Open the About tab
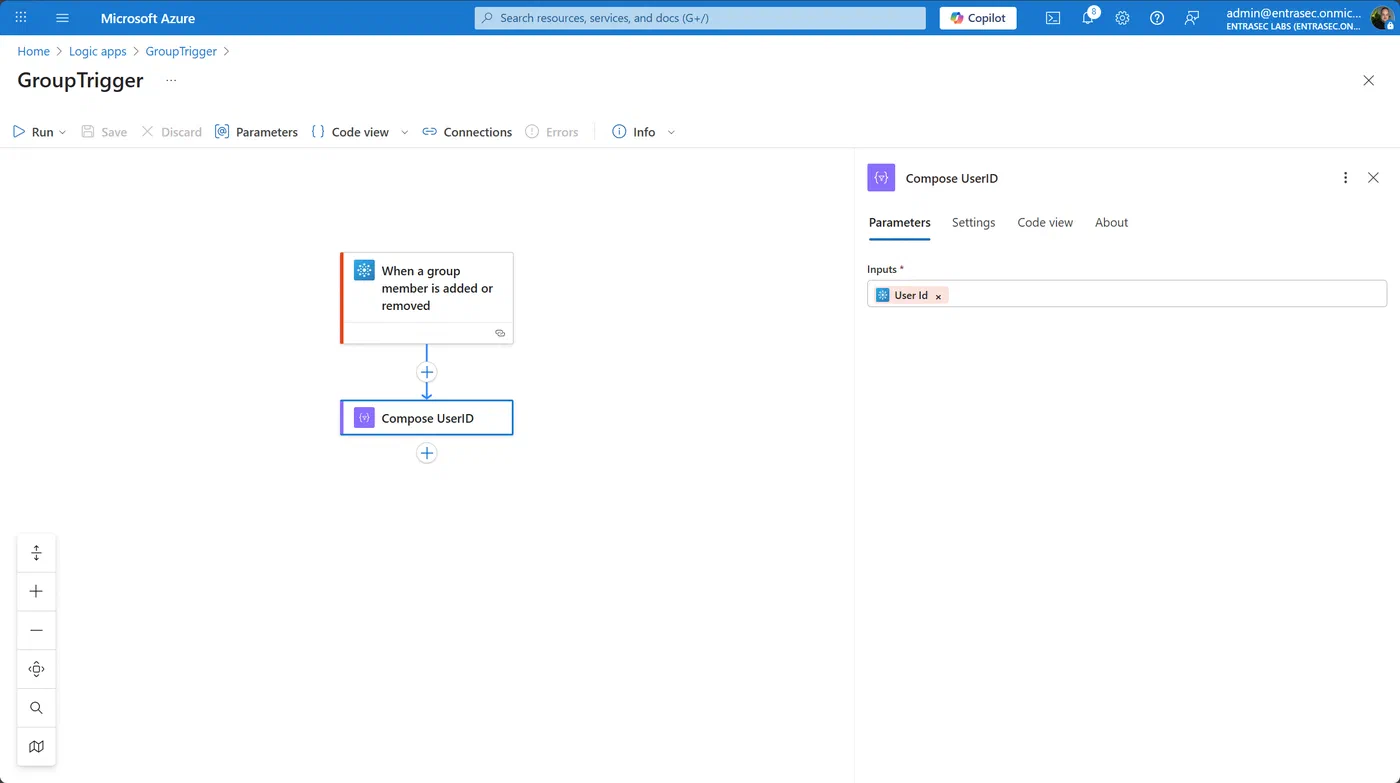 point(1111,223)
